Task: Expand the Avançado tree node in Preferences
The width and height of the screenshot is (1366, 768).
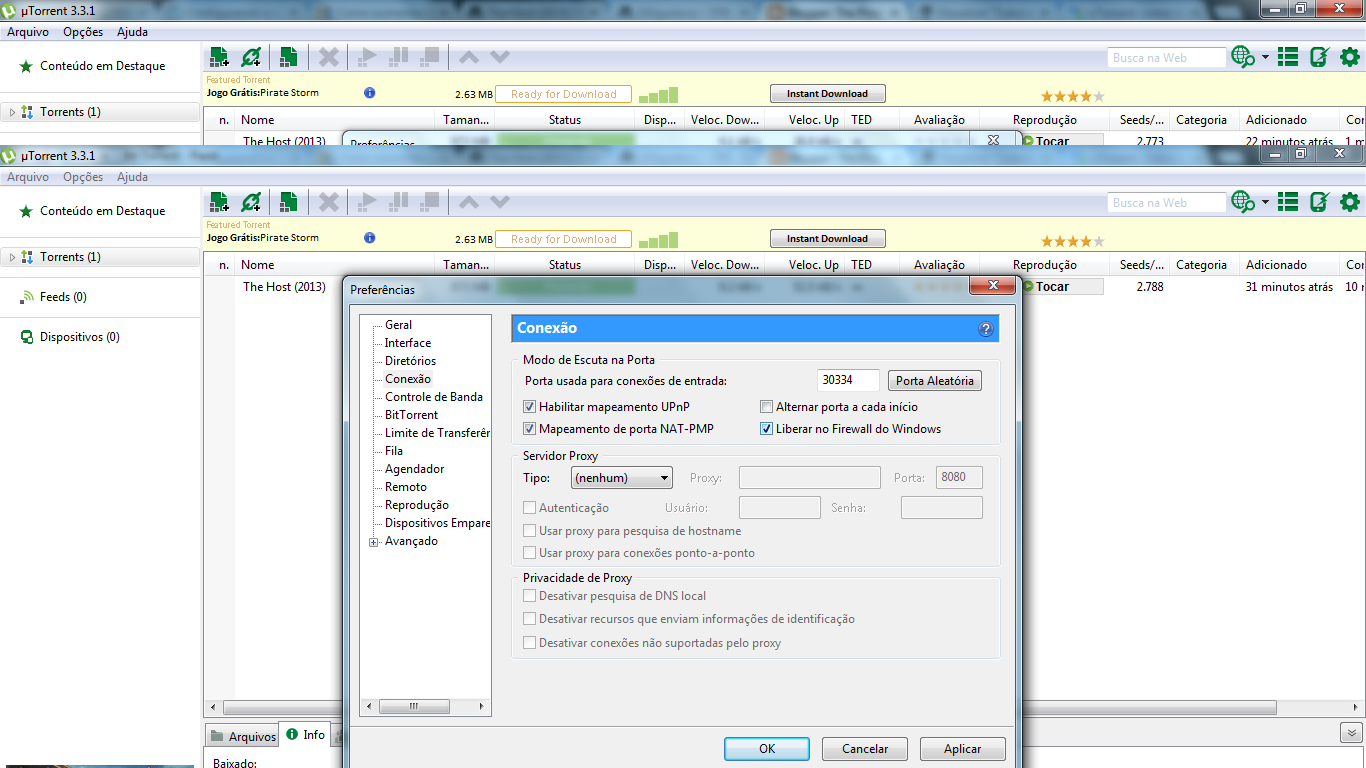Action: 374,542
